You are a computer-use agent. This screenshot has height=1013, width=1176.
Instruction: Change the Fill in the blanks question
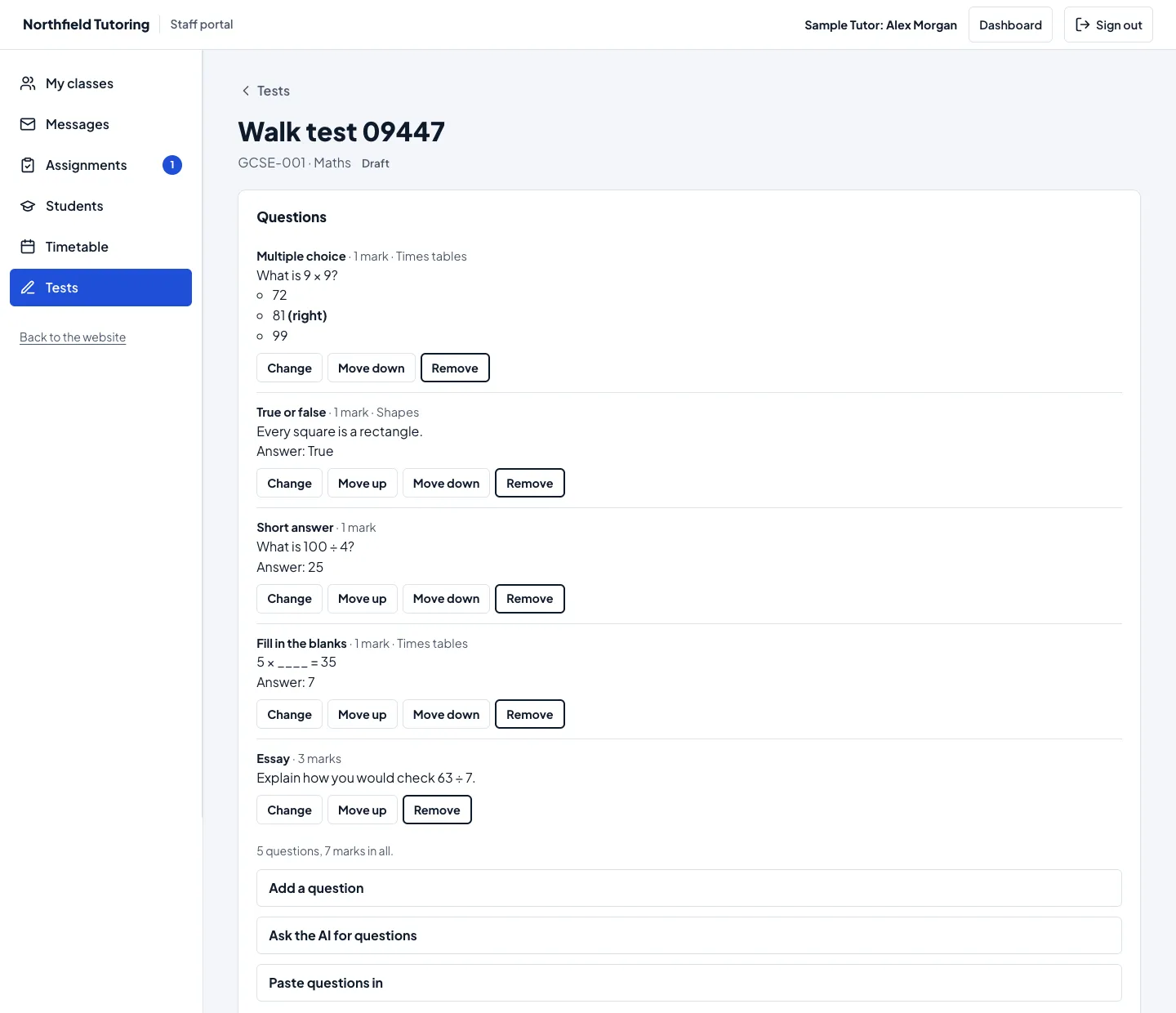[x=289, y=714]
